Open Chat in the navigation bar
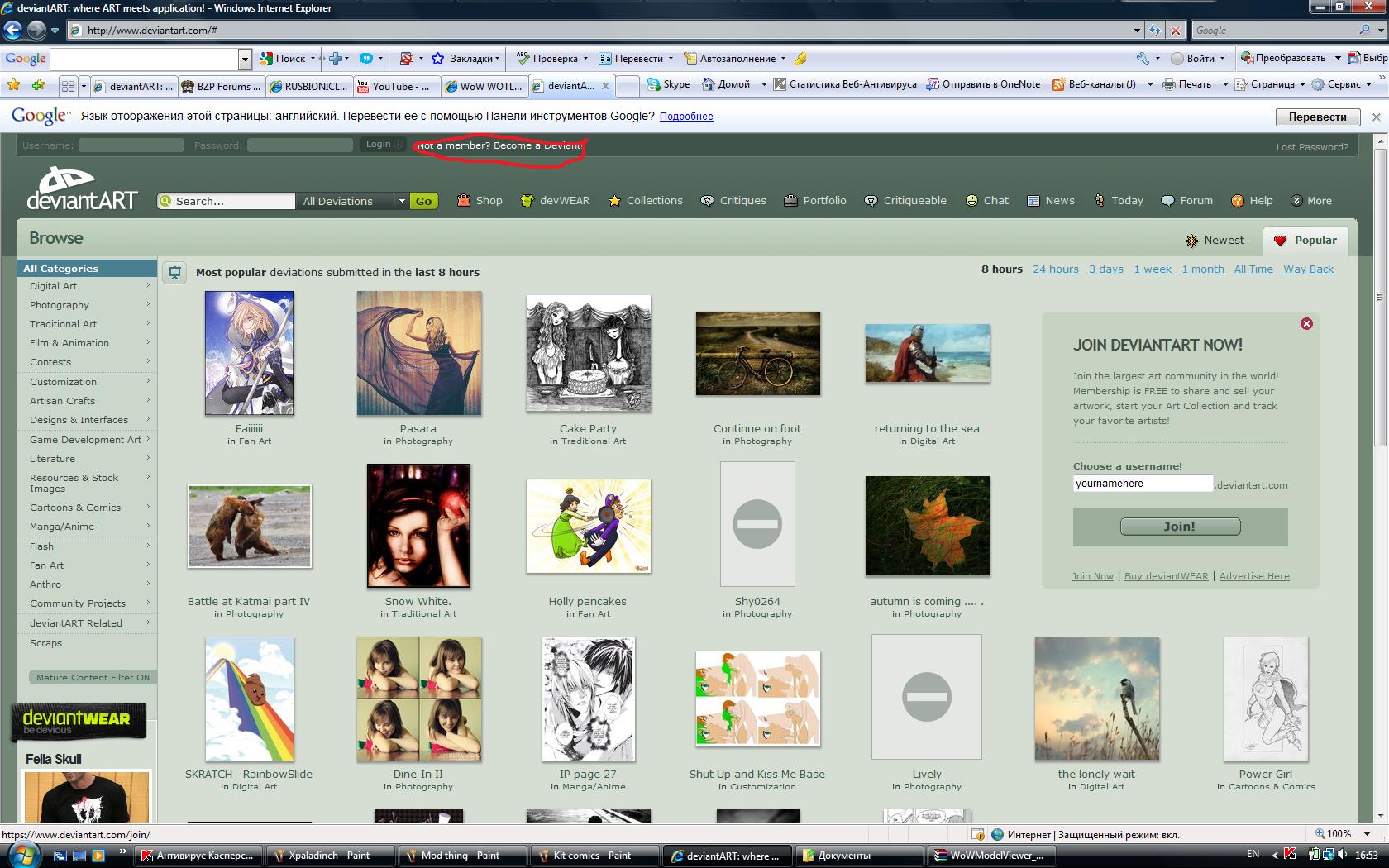This screenshot has height=868, width=1389. 987,201
